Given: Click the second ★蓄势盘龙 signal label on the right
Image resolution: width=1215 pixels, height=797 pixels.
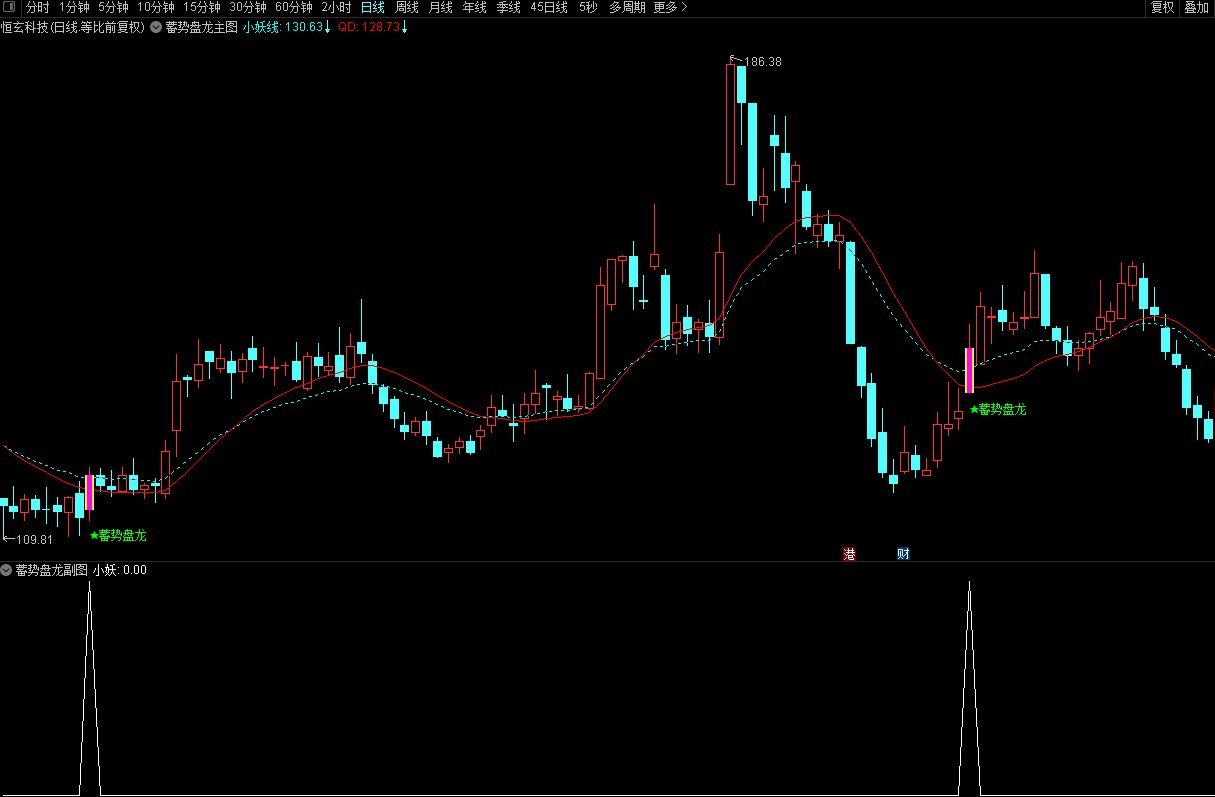Looking at the screenshot, I should coord(998,409).
